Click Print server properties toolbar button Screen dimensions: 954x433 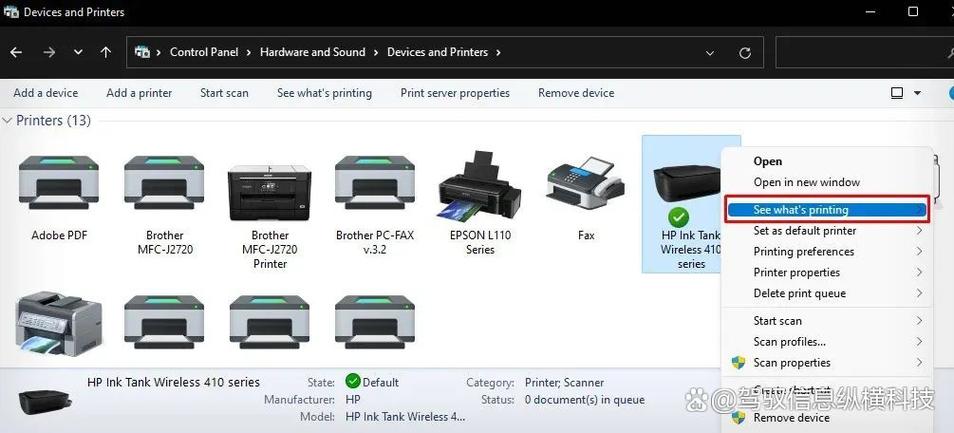point(455,93)
